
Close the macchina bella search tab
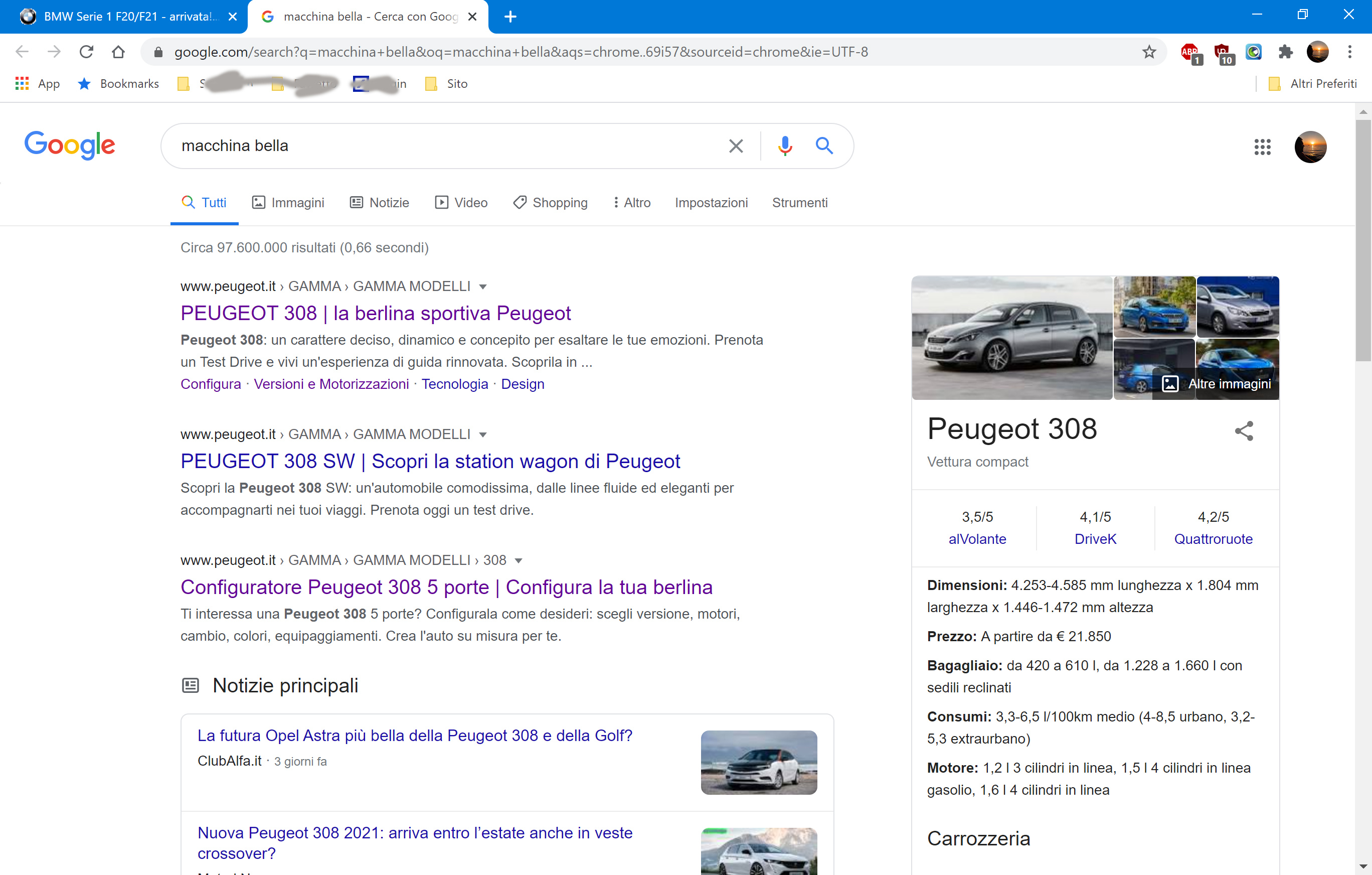(x=472, y=17)
